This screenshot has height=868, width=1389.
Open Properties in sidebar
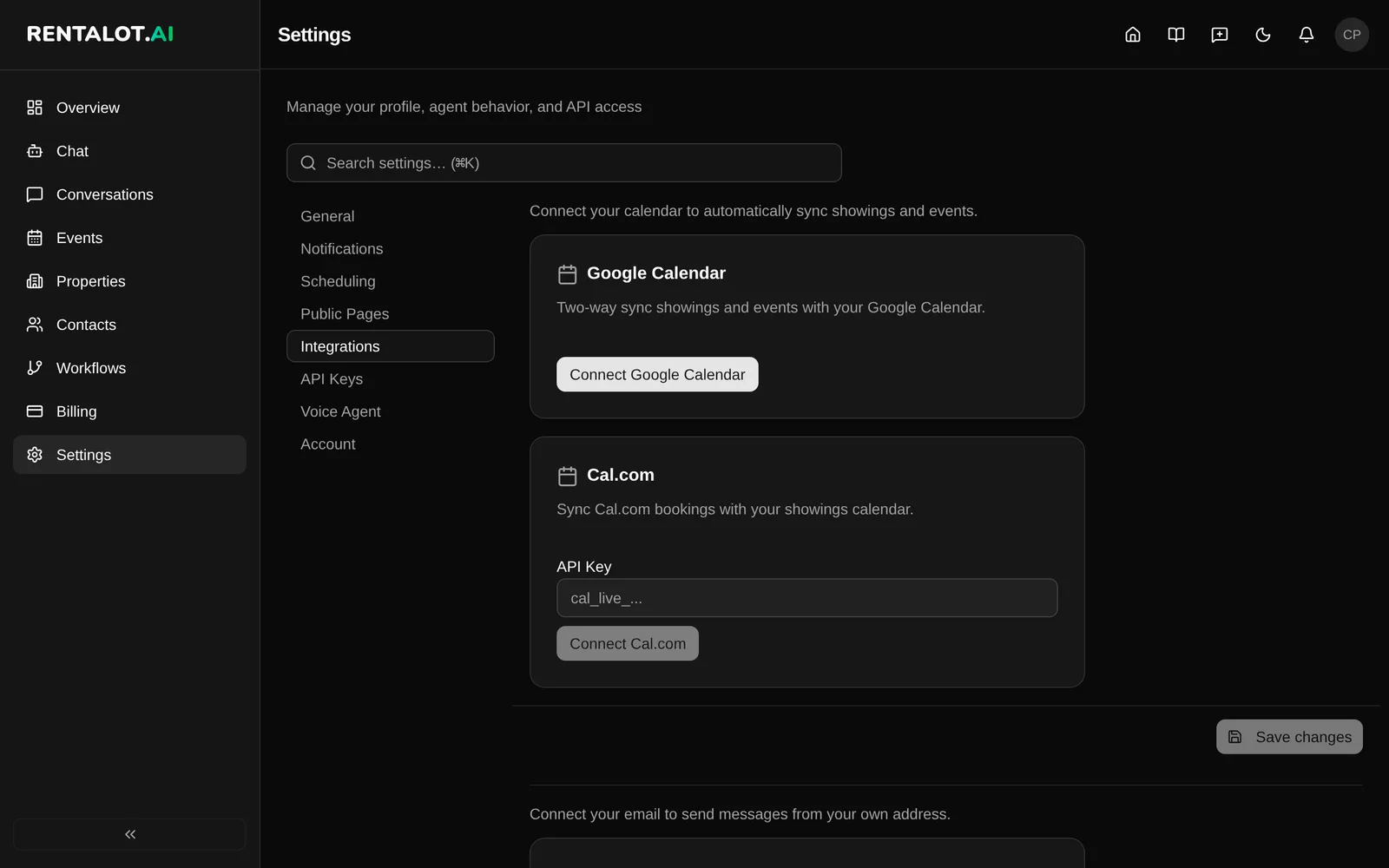129,281
